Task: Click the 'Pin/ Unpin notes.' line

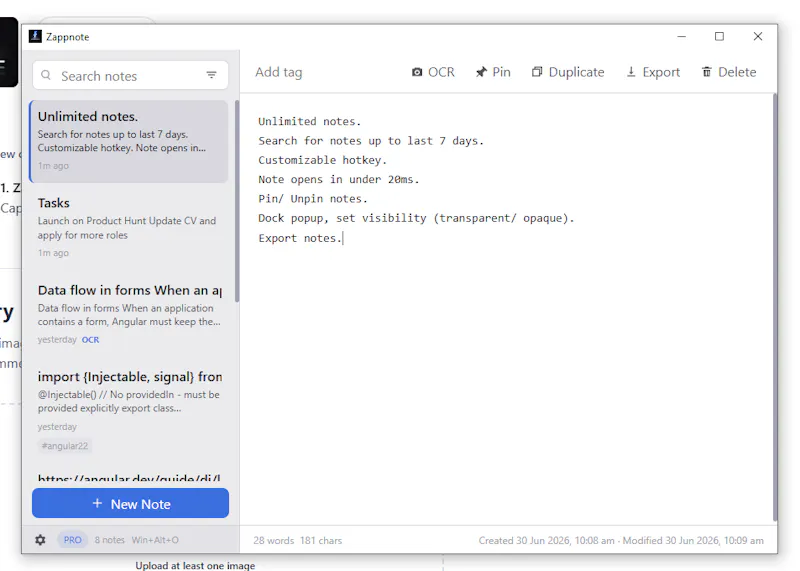Action: tap(313, 199)
